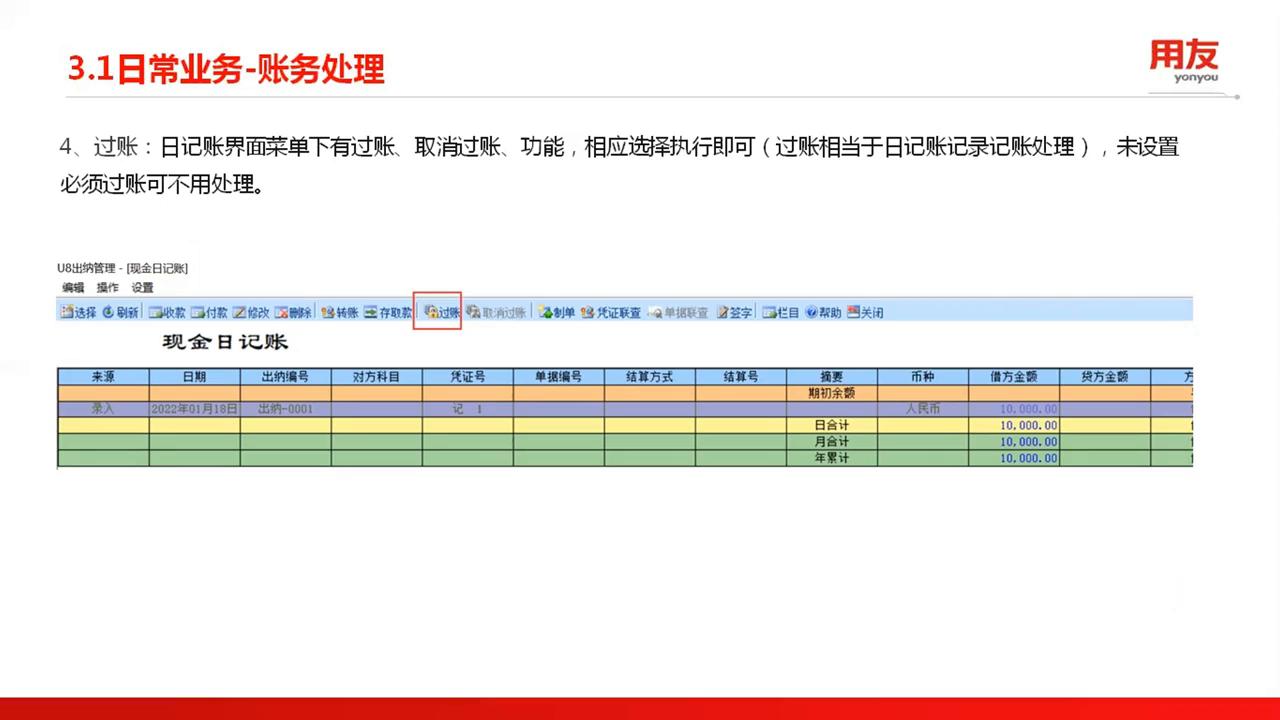Open the 栏目 (Columns) settings icon
Screen dimensions: 1280x720
click(x=781, y=312)
